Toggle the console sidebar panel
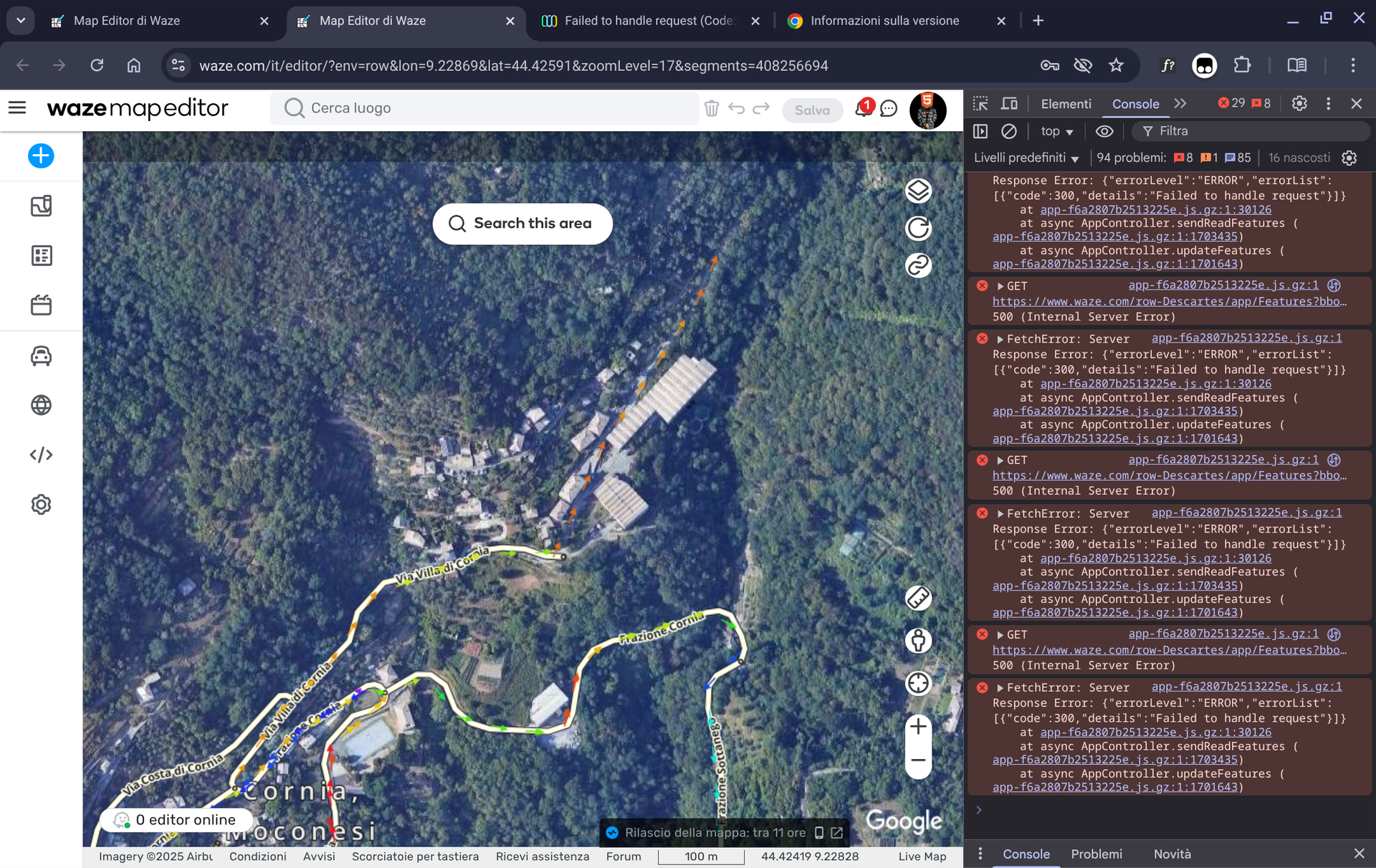Screen dimensions: 1376x868 click(x=980, y=131)
